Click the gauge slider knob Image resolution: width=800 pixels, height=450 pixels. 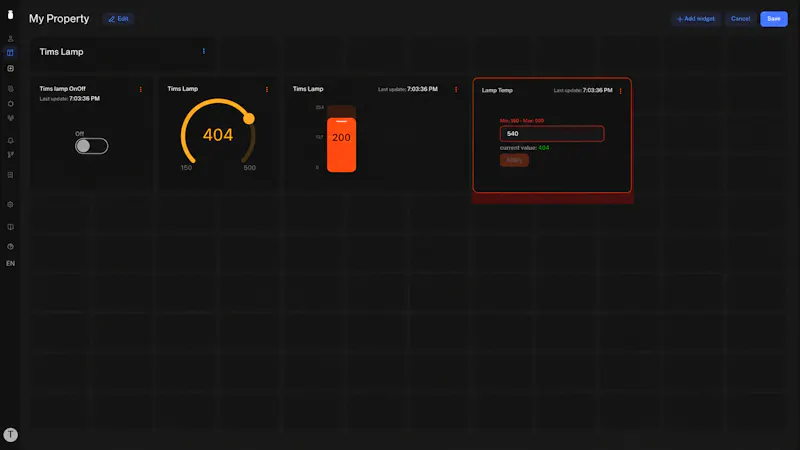(x=249, y=119)
